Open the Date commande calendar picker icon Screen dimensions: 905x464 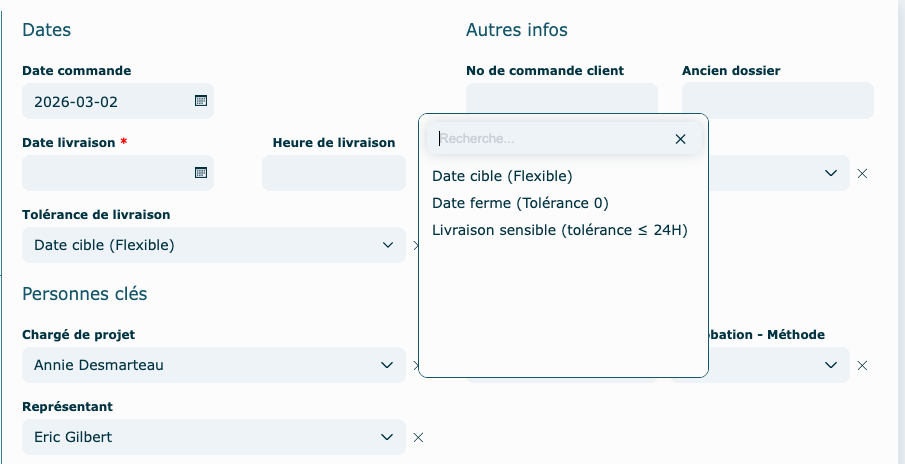200,101
